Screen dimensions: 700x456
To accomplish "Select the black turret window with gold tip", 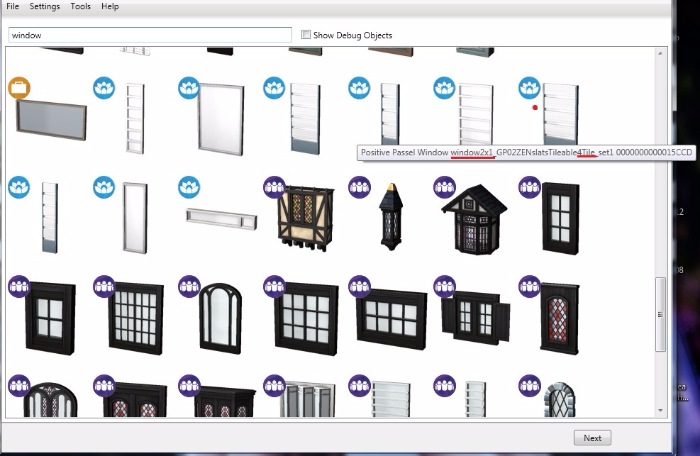I will tap(392, 217).
